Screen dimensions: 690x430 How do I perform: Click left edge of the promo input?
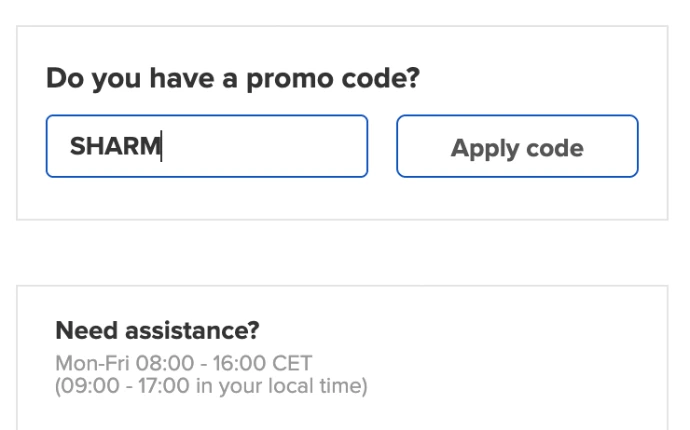tap(54, 147)
